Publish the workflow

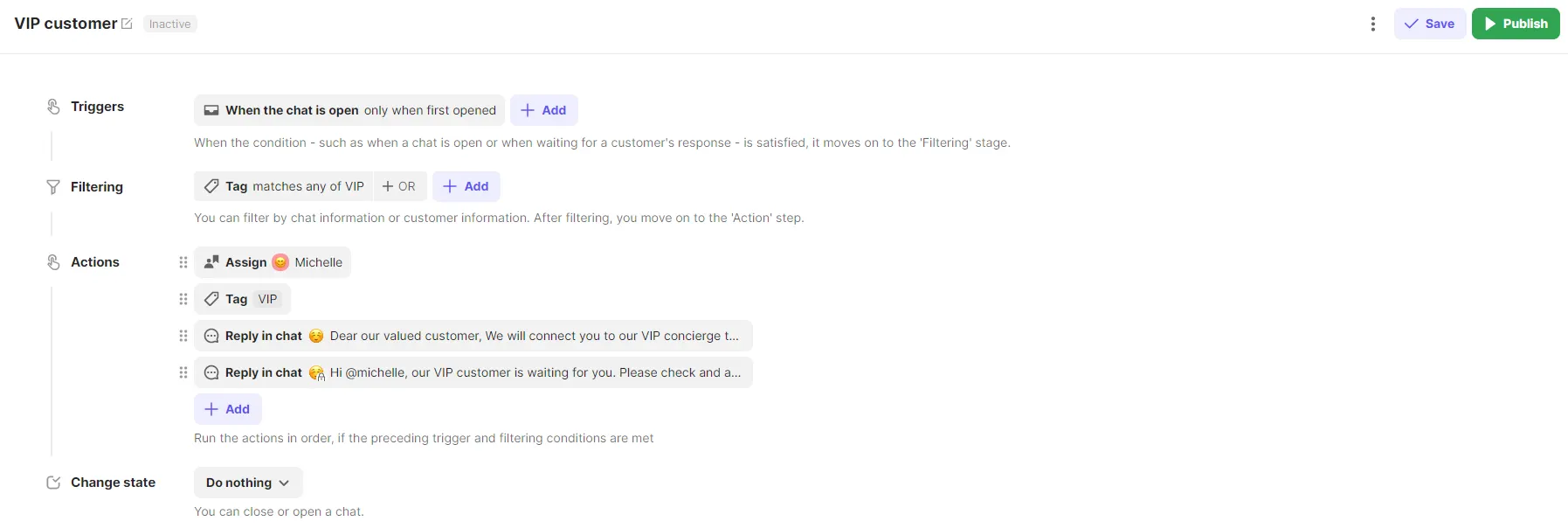coord(1516,24)
